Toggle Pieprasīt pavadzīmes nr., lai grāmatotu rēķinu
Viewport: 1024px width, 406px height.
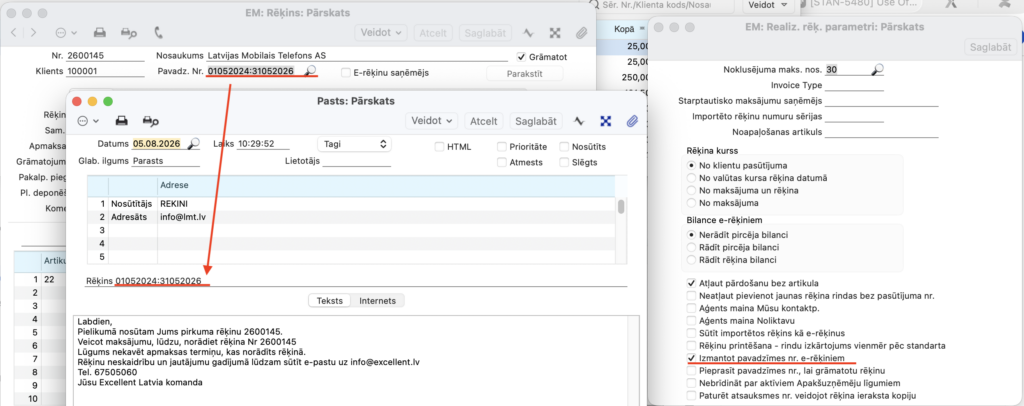click(692, 371)
